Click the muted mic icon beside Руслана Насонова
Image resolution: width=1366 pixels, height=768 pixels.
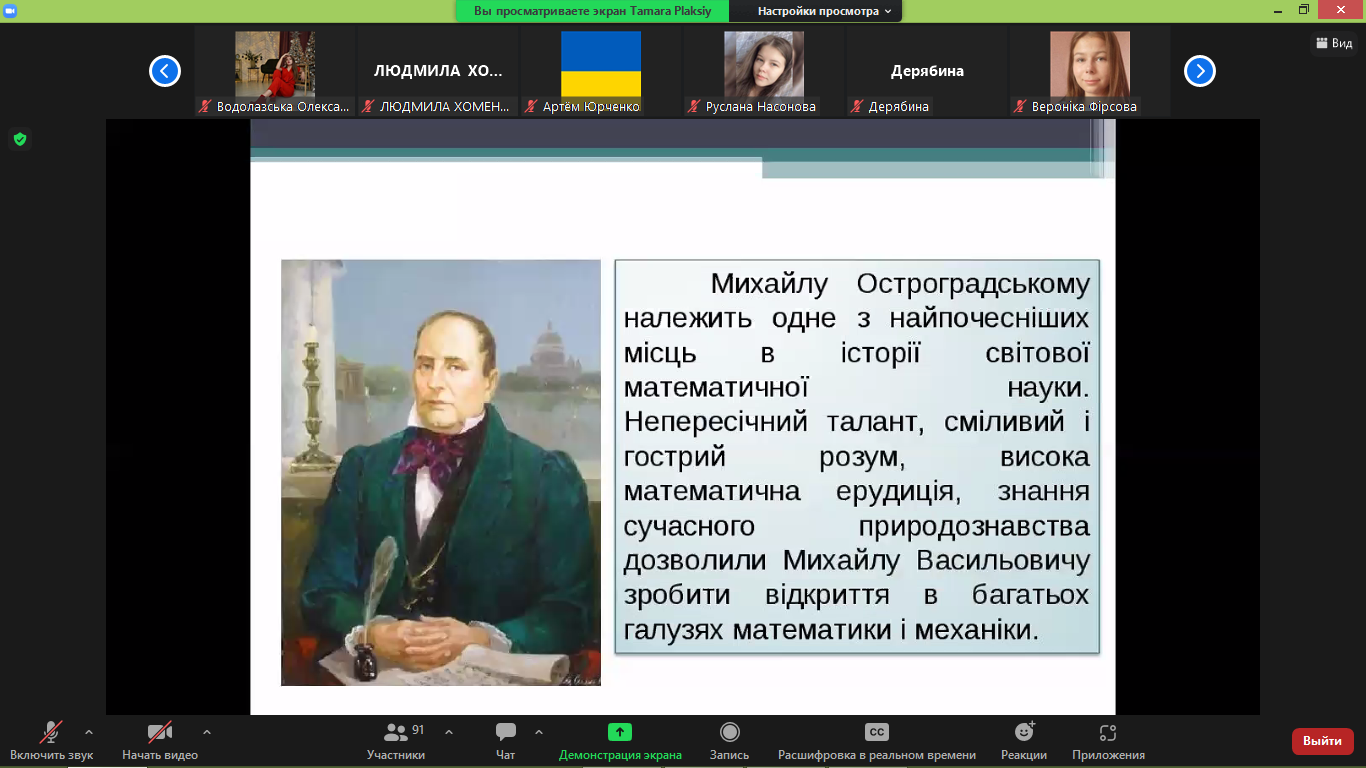pyautogui.click(x=695, y=106)
